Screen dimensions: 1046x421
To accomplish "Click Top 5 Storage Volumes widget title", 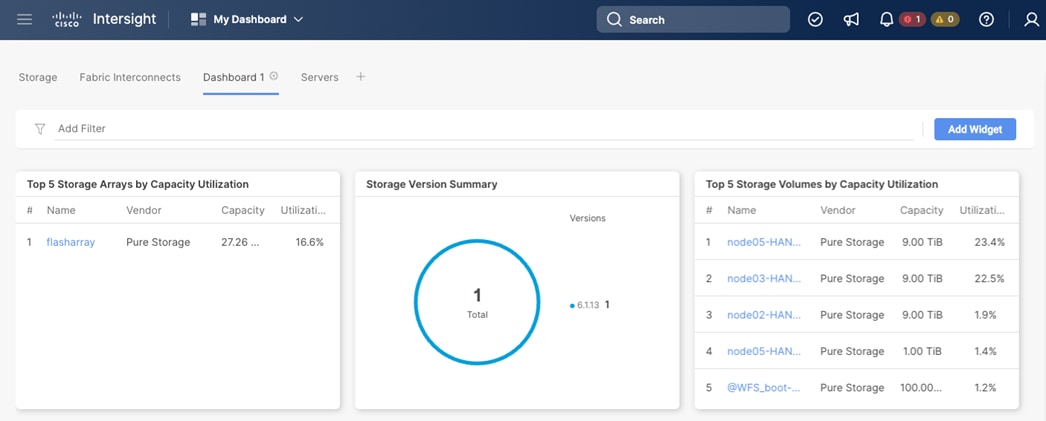I will 822,184.
